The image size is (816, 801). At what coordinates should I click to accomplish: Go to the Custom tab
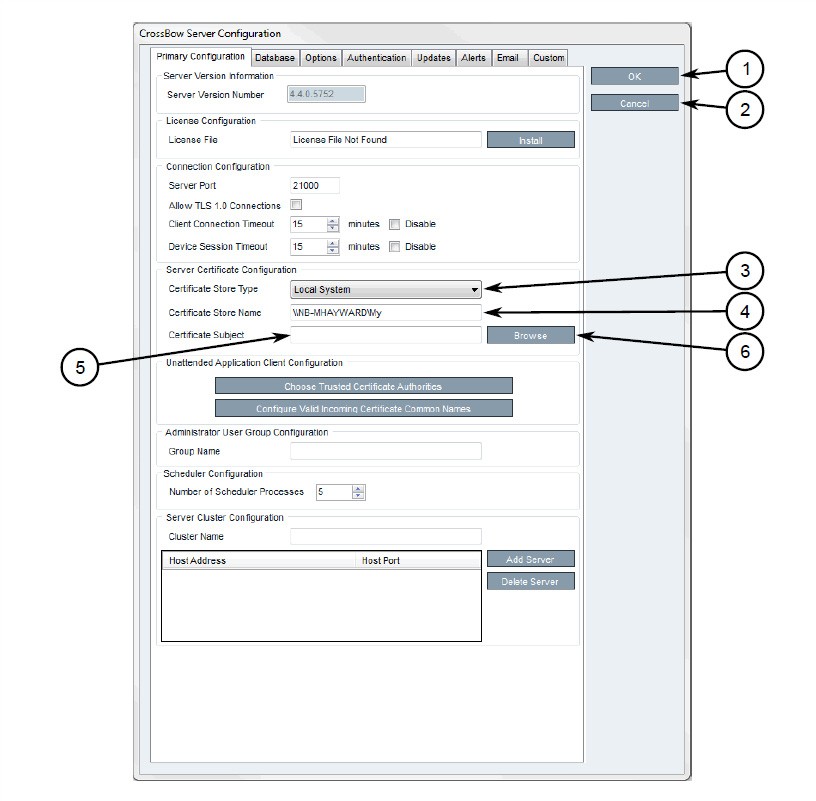(549, 58)
